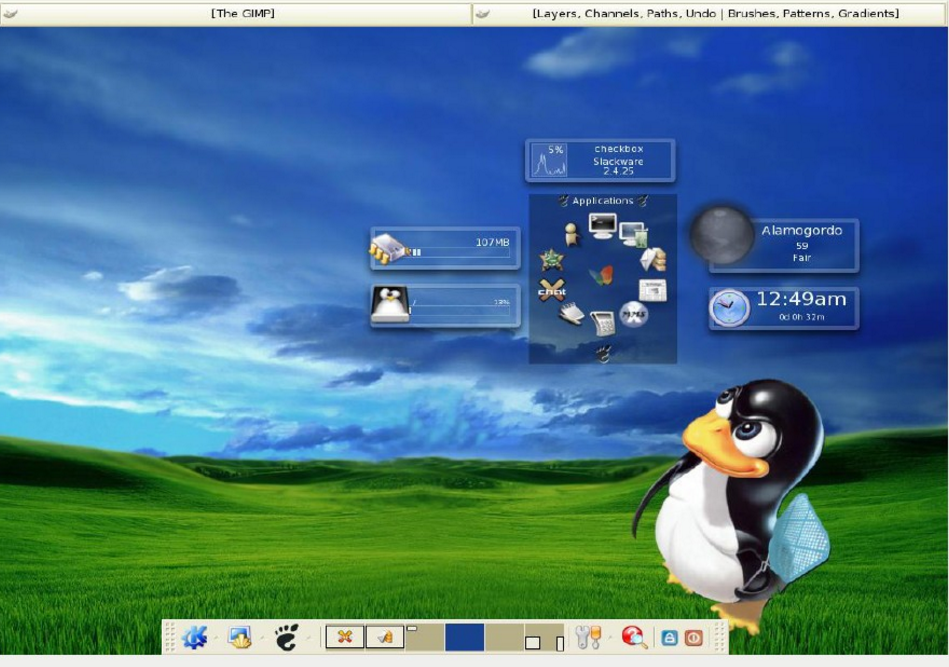This screenshot has height=667, width=949.
Task: Click the analog clock icon
Action: (730, 308)
